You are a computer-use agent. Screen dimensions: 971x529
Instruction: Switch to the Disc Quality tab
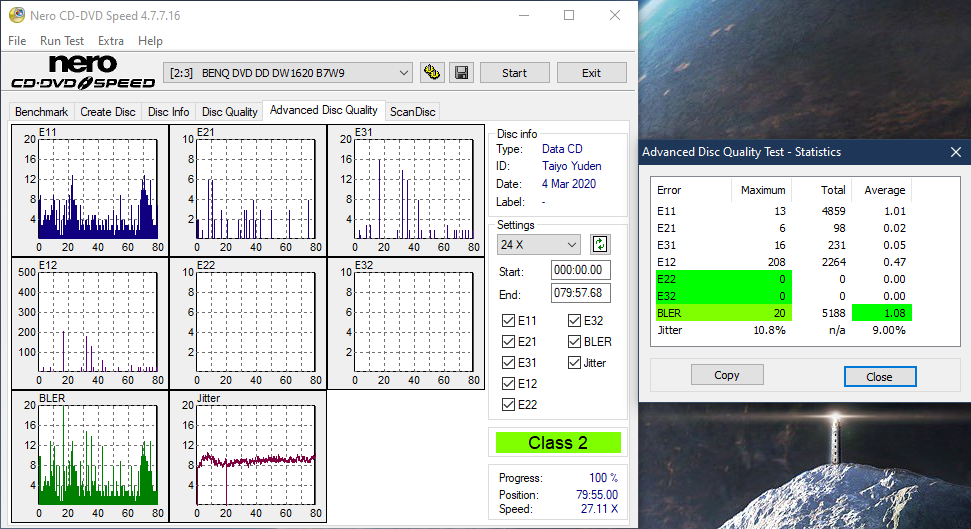pos(229,111)
